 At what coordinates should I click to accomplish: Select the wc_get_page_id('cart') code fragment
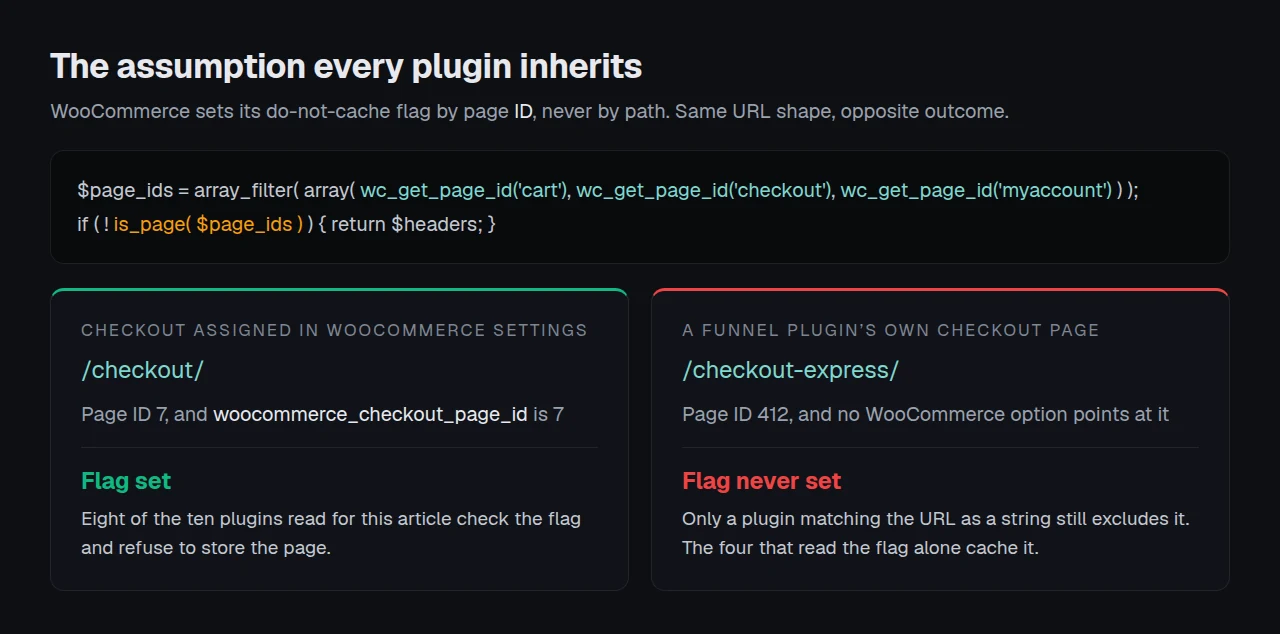pyautogui.click(x=463, y=190)
